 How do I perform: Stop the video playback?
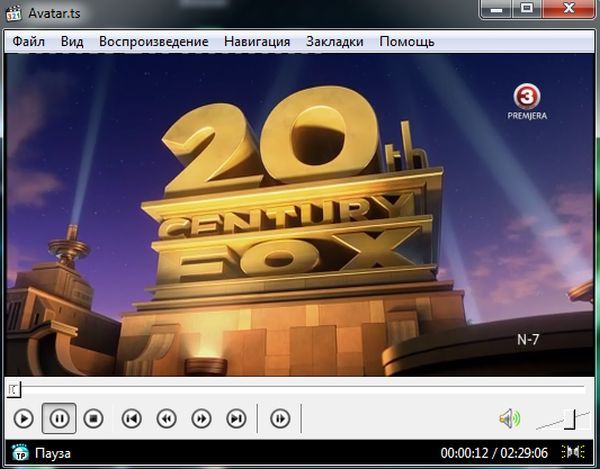pos(93,419)
